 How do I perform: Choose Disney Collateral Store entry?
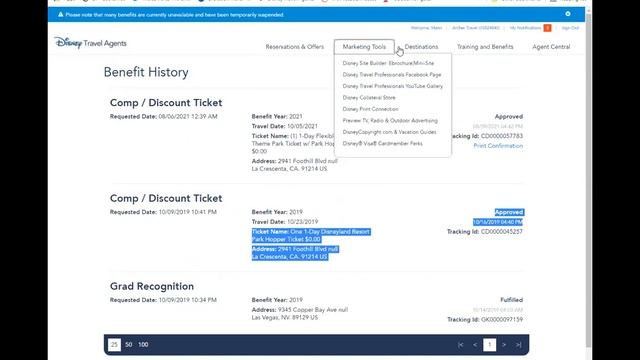coord(369,98)
